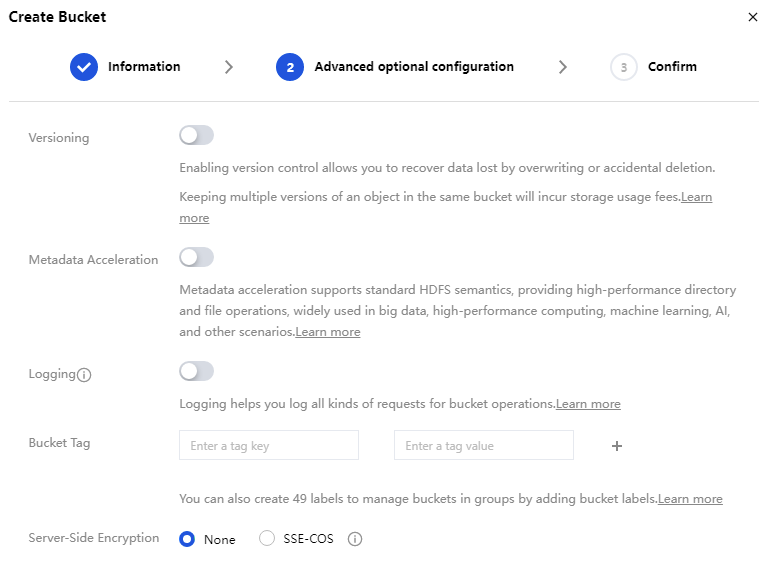This screenshot has width=769, height=564.
Task: Turn on Metadata Acceleration switch
Action: click(x=196, y=258)
